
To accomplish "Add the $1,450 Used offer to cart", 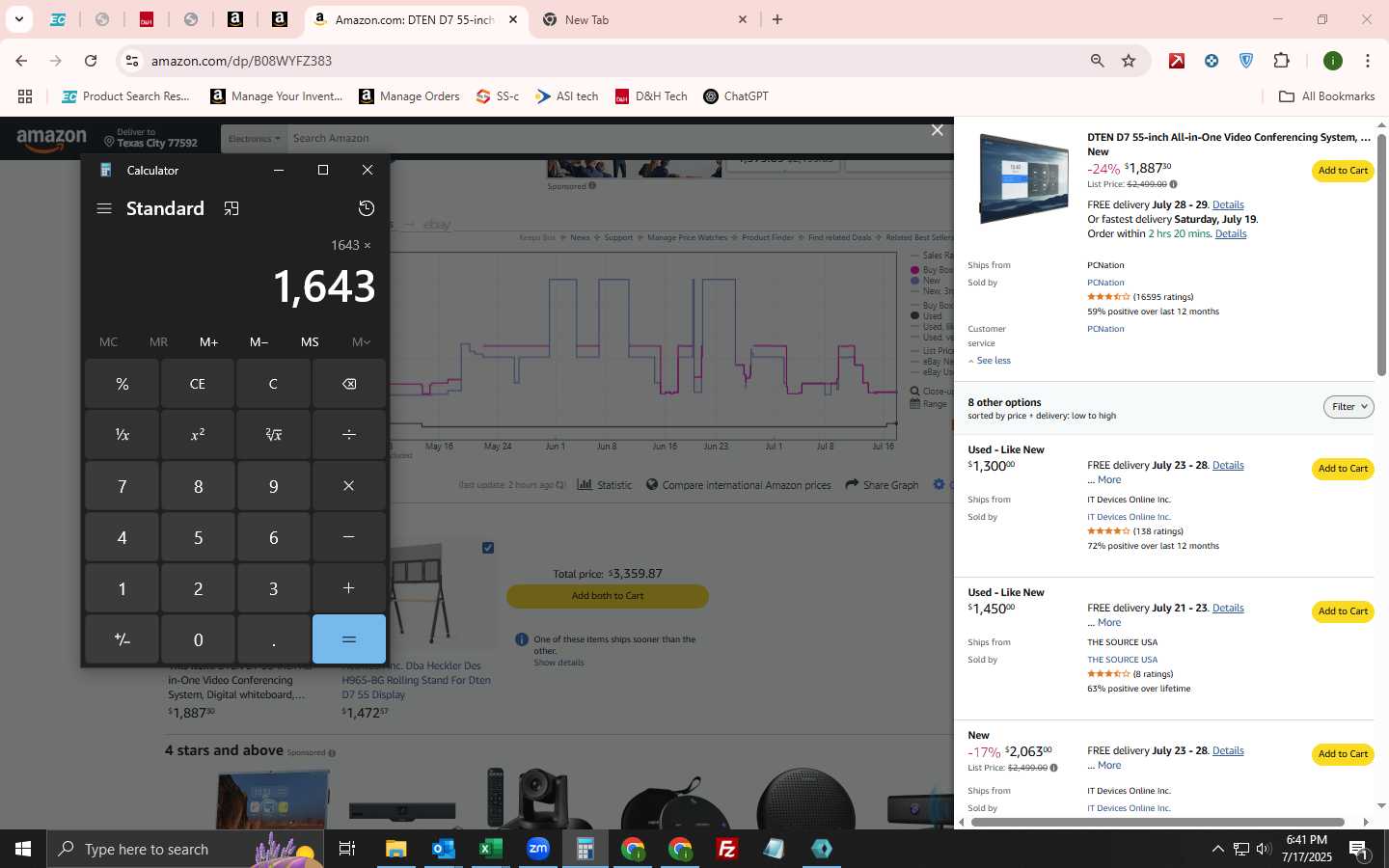I will click(1343, 611).
